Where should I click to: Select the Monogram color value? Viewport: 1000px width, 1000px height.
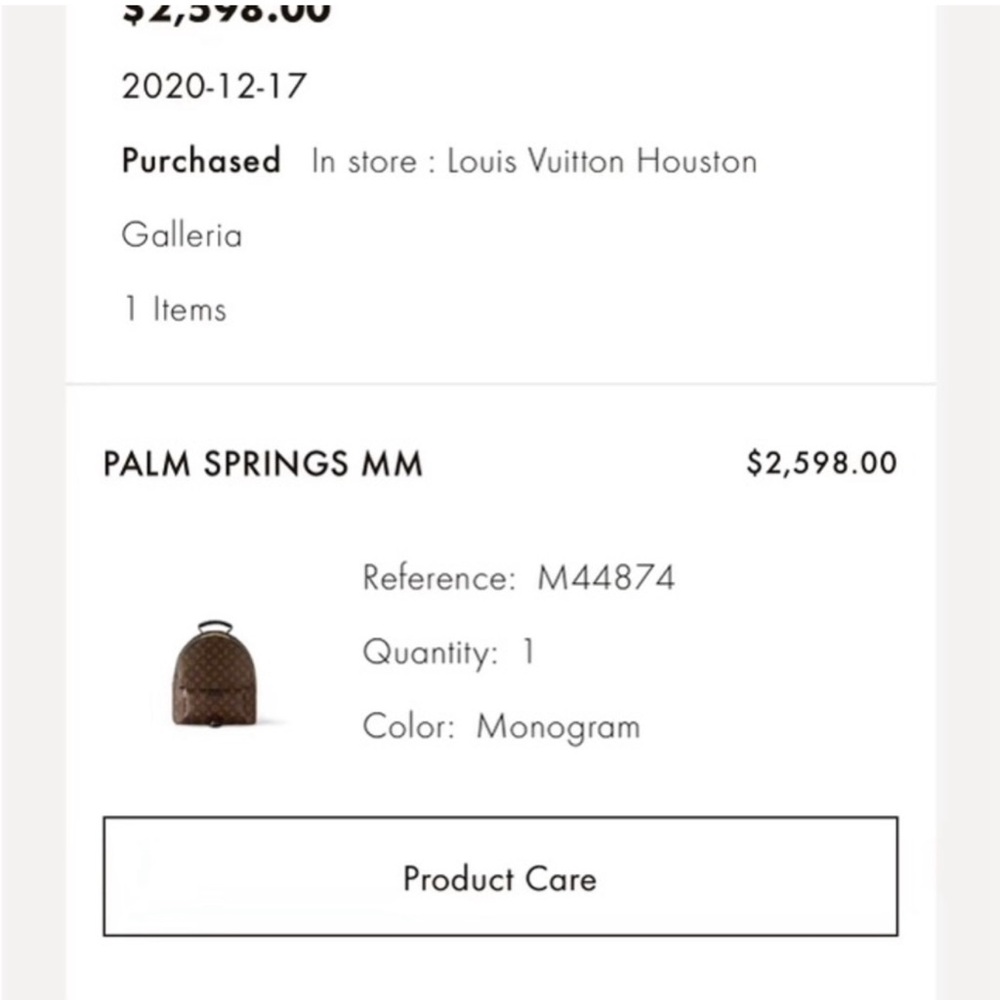[559, 728]
